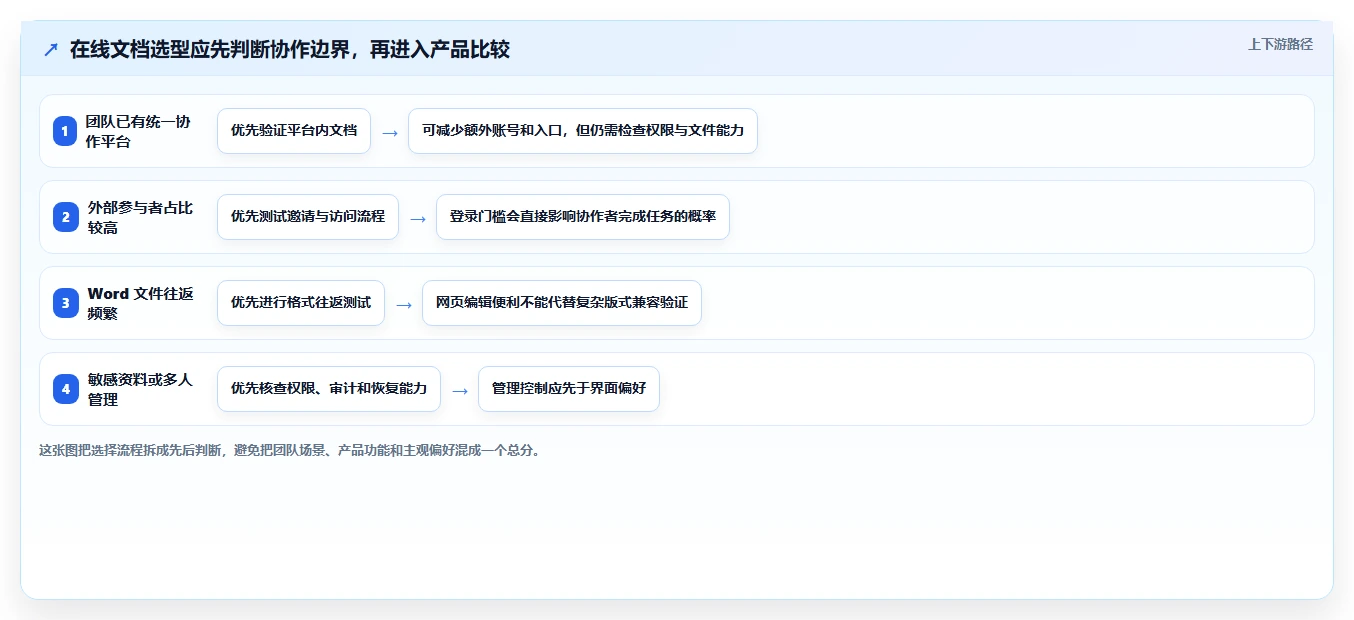The height and width of the screenshot is (620, 1354).
Task: Click the 优先验证平台内文档 box
Action: click(x=294, y=131)
